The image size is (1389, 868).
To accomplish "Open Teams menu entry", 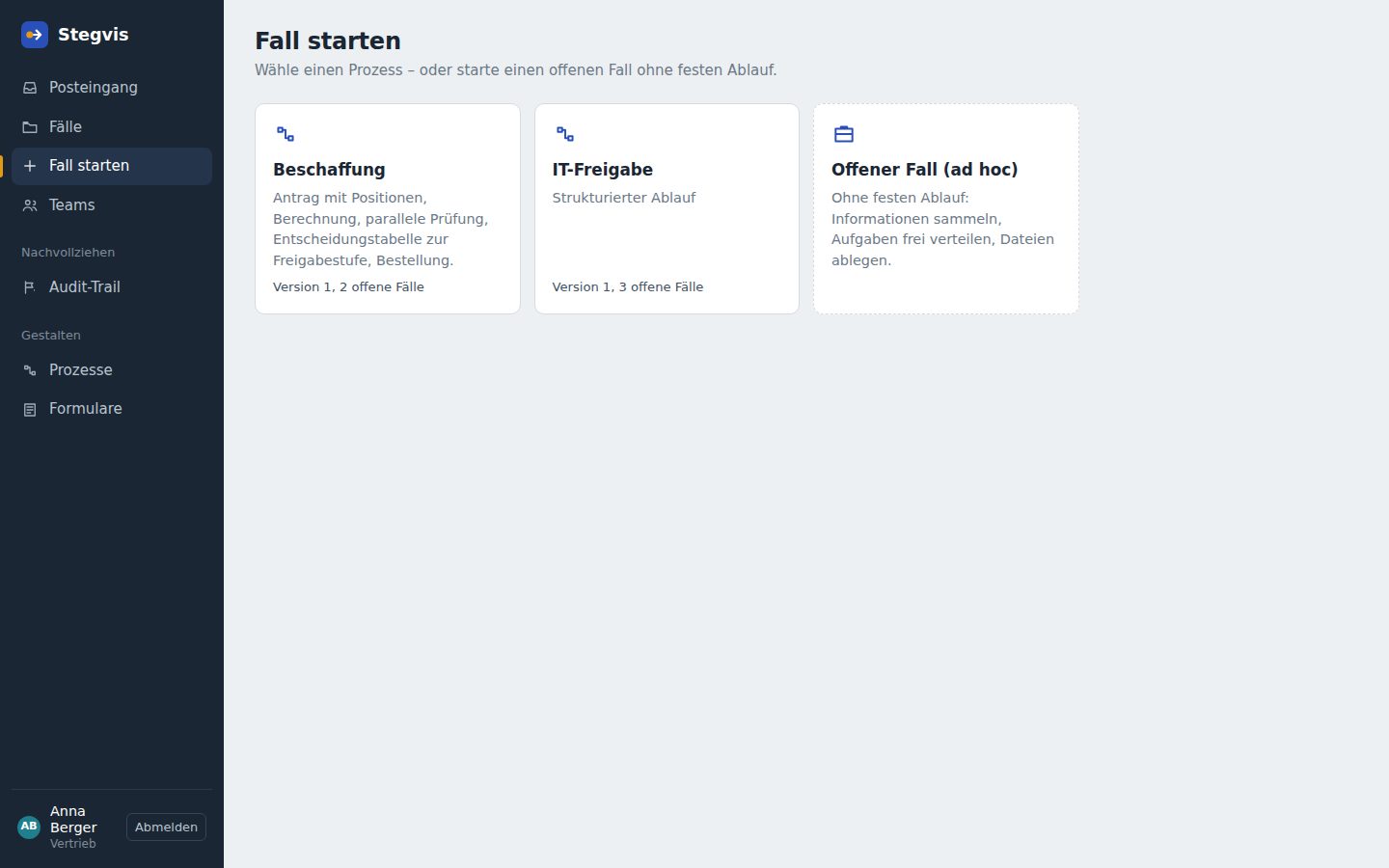I will click(112, 205).
